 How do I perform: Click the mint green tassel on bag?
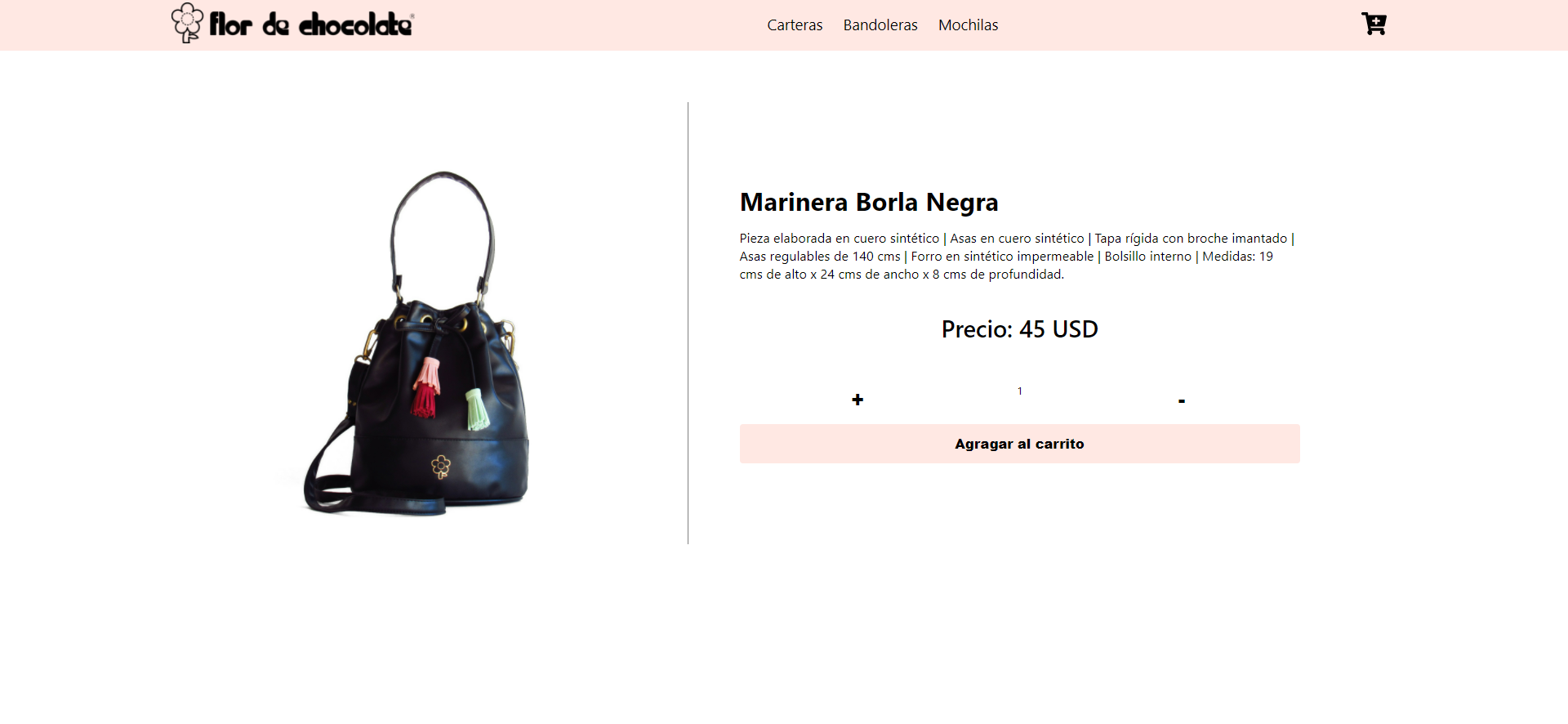point(478,409)
